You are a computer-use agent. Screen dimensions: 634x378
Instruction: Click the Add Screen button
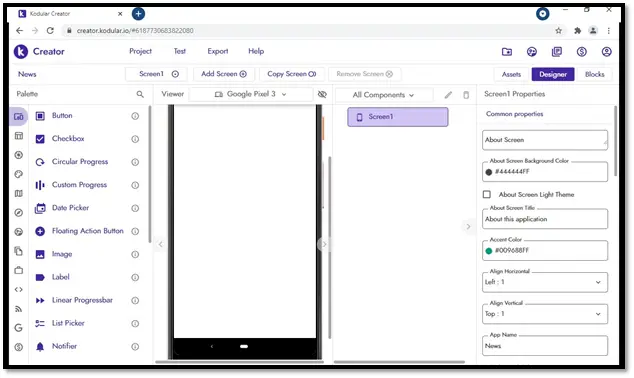(x=224, y=74)
